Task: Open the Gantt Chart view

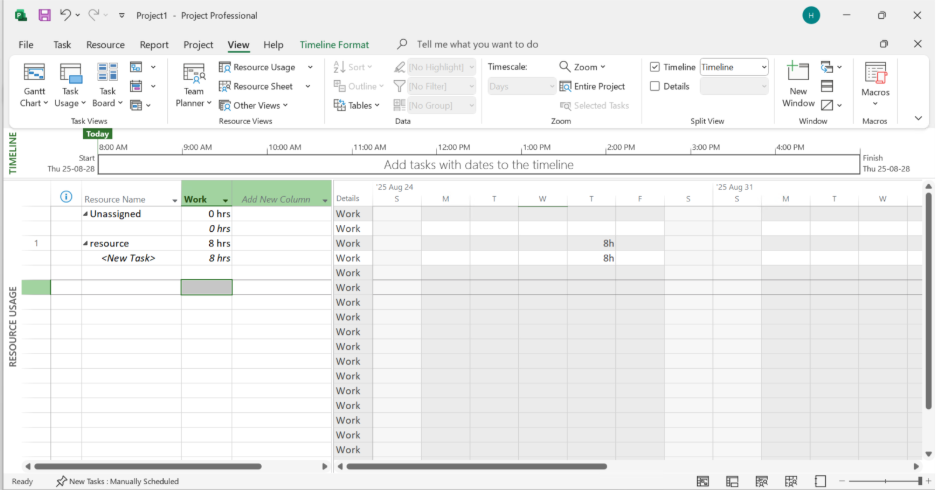Action: click(x=34, y=85)
